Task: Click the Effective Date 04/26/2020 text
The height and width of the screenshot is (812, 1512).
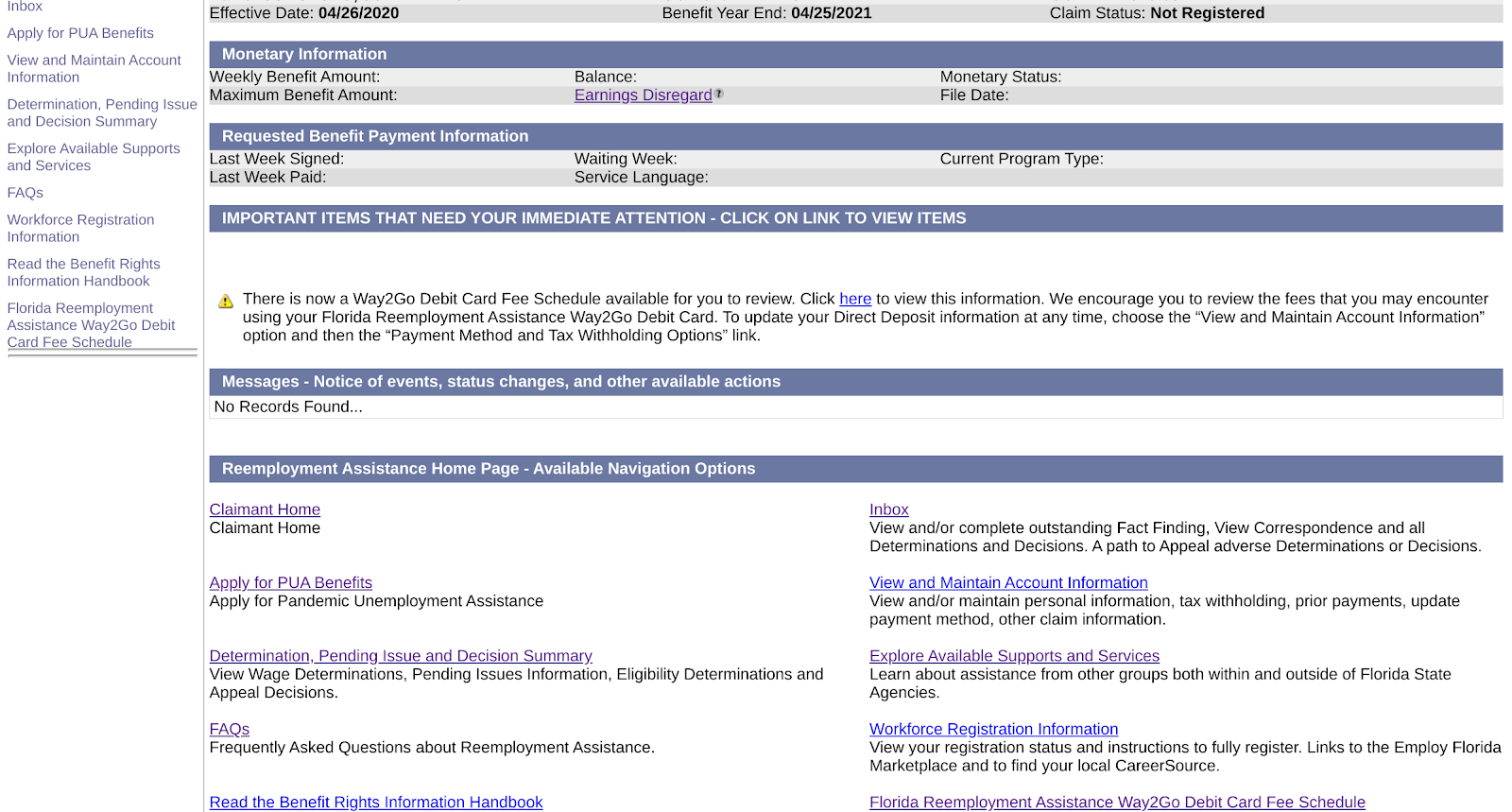Action: tap(304, 13)
